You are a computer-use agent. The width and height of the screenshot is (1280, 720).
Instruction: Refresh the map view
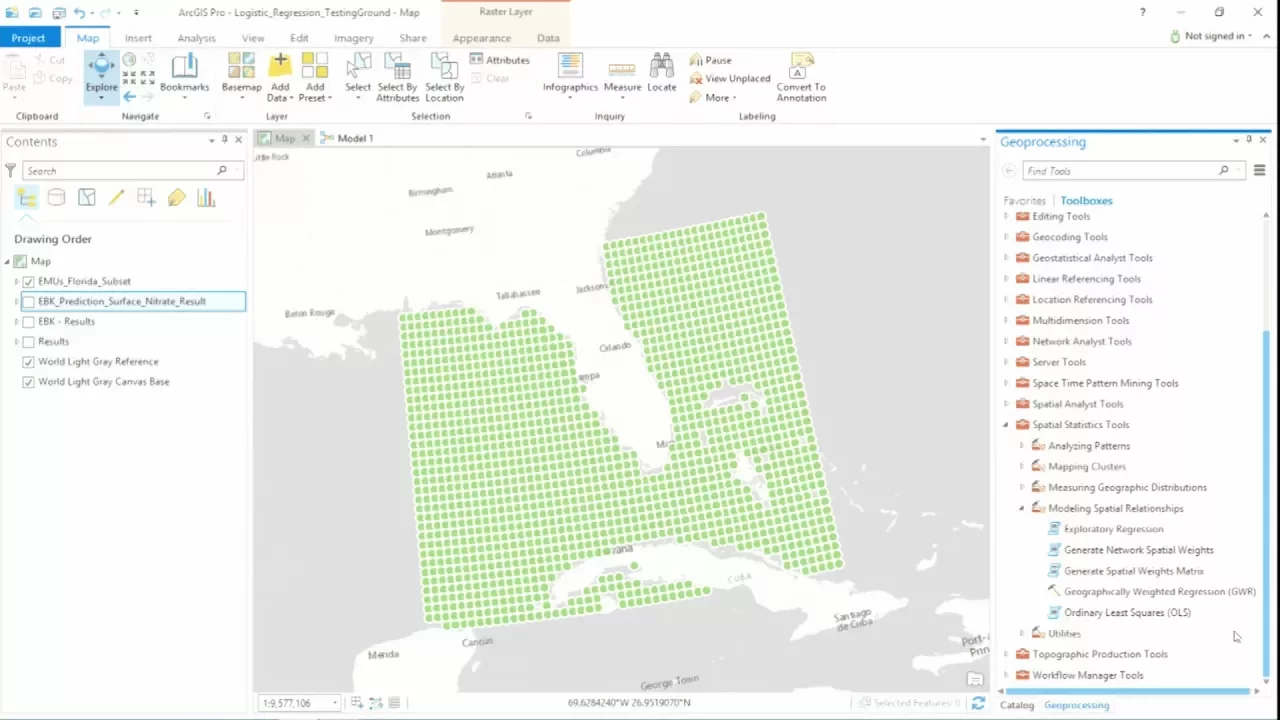coord(978,703)
